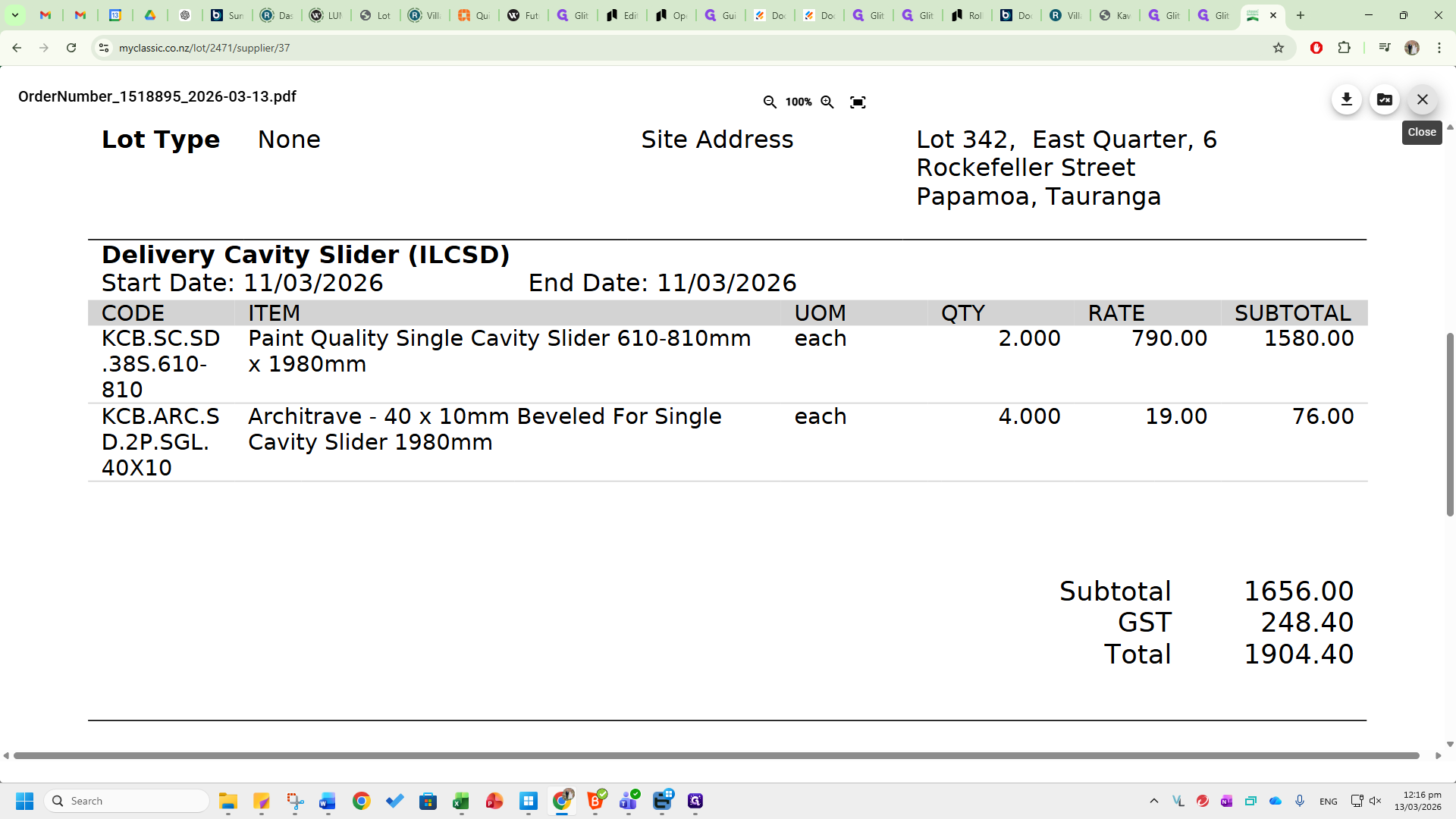The height and width of the screenshot is (819, 1456).
Task: Close the PDF preview viewer
Action: pyautogui.click(x=1422, y=99)
